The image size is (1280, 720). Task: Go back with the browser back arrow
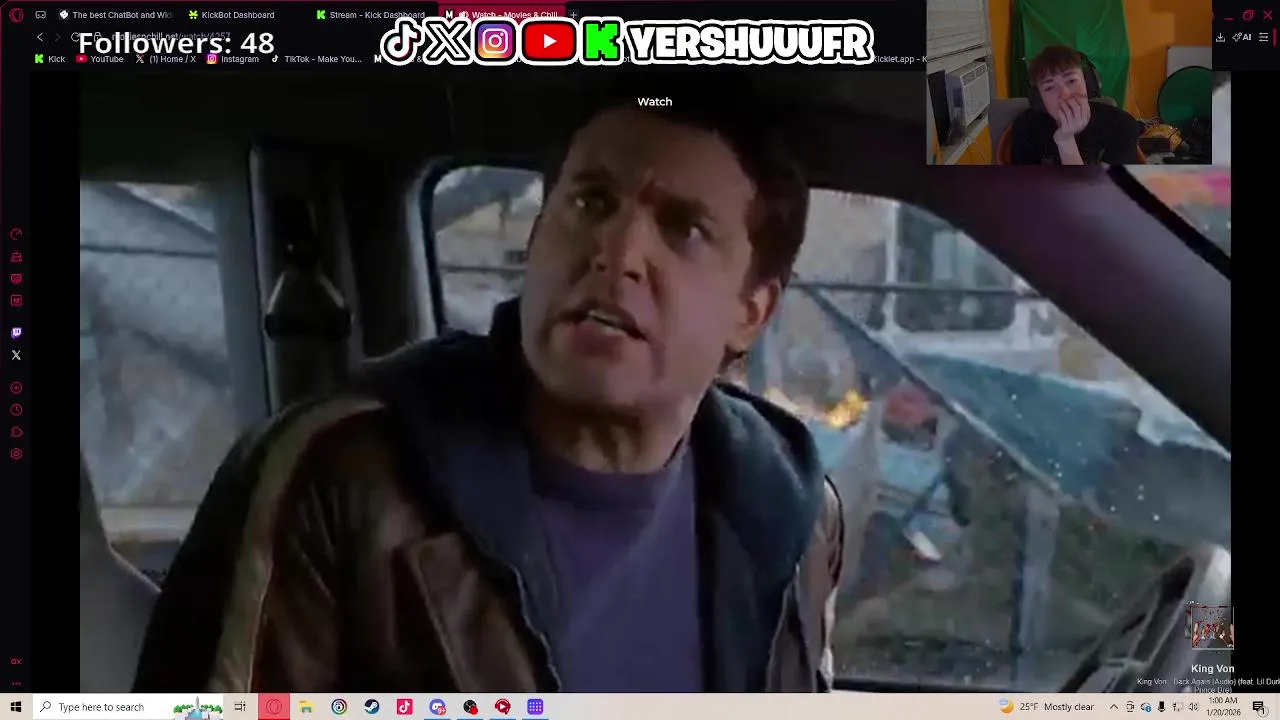pyautogui.click(x=40, y=37)
